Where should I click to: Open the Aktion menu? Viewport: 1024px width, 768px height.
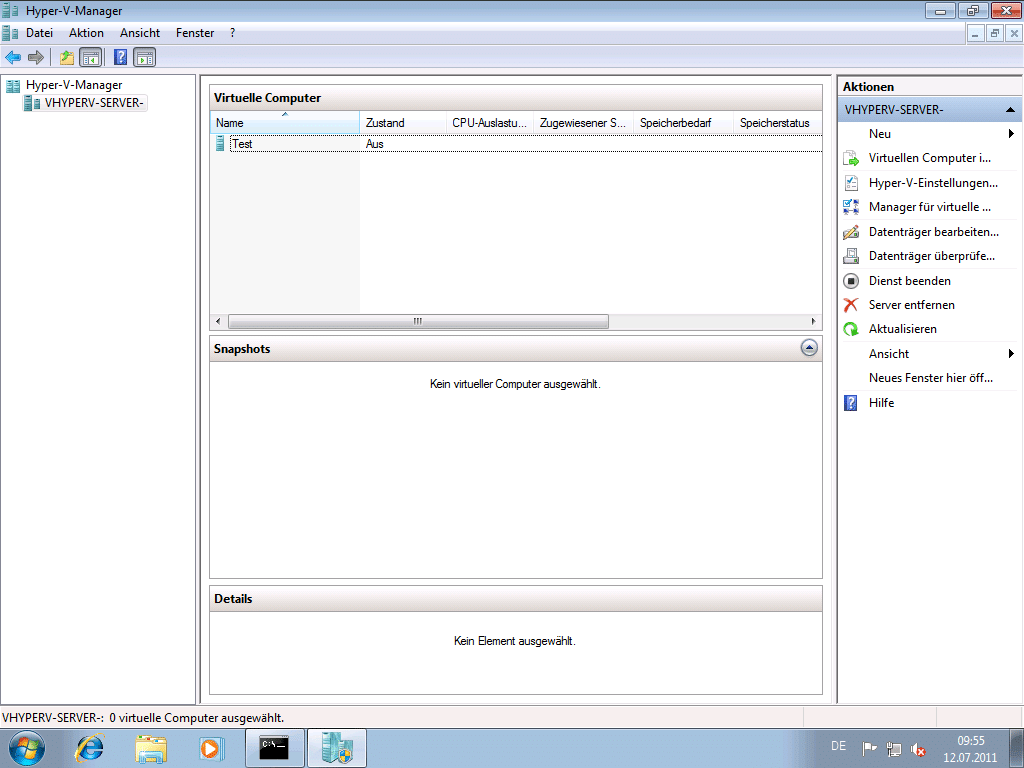tap(86, 33)
